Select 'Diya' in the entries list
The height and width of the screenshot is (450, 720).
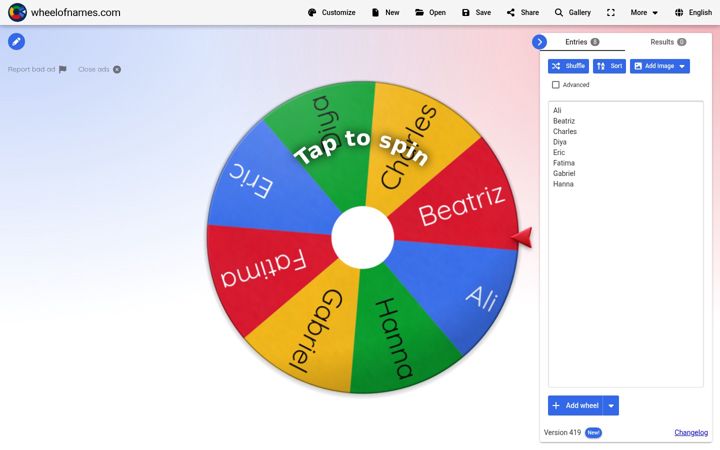pyautogui.click(x=559, y=142)
